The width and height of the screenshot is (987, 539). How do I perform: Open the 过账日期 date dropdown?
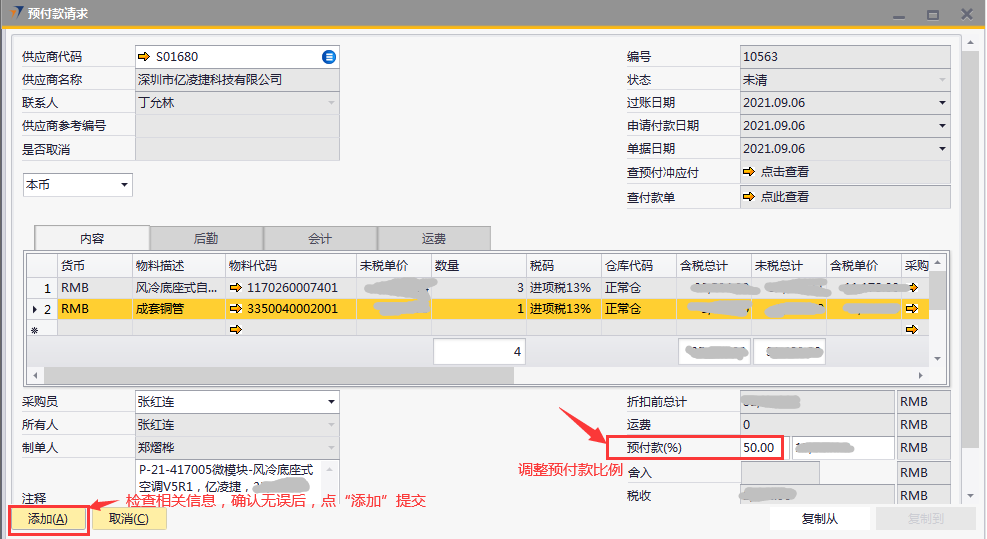tap(942, 102)
